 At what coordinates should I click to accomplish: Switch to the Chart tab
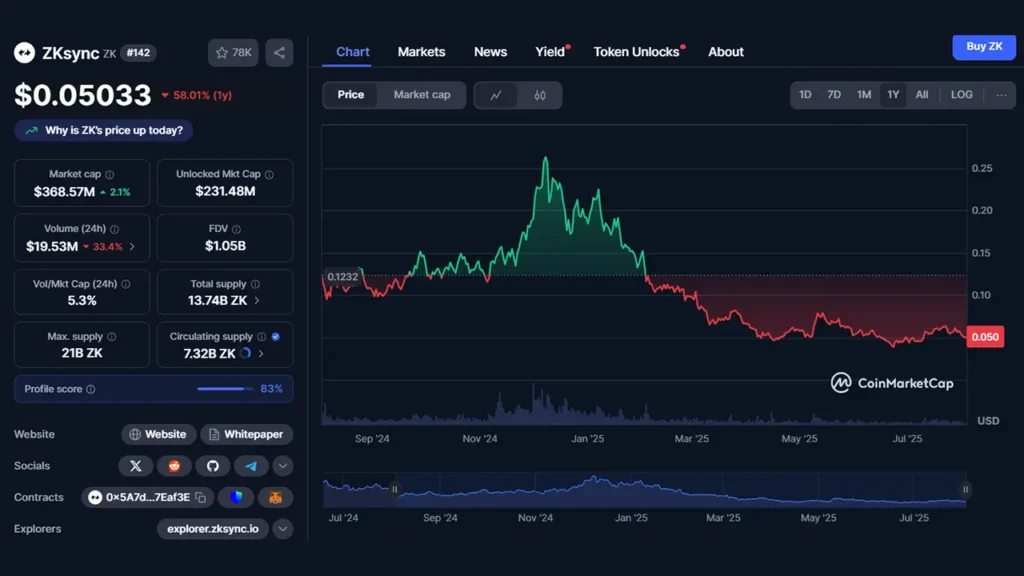[353, 52]
